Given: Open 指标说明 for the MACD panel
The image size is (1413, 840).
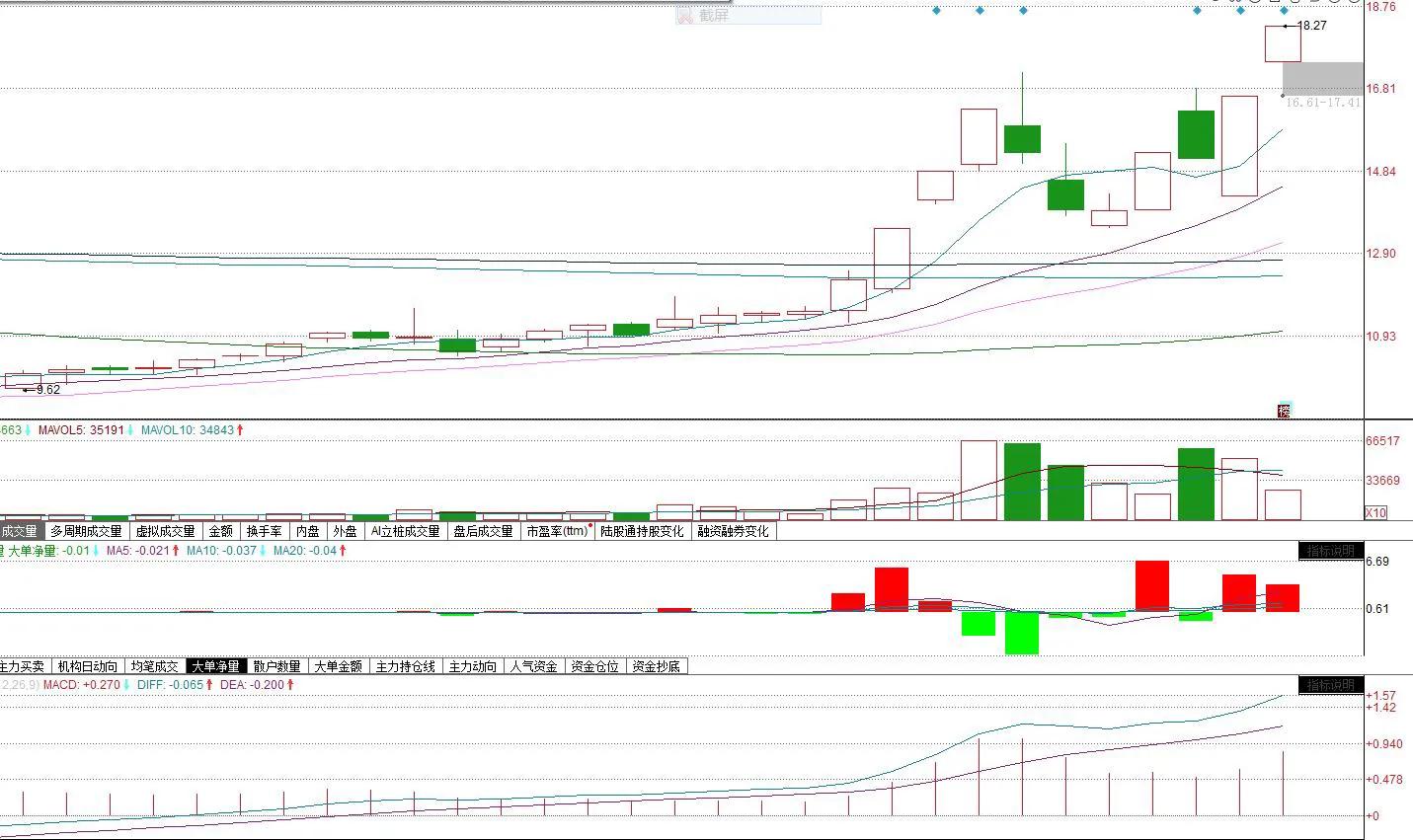Looking at the screenshot, I should (1330, 685).
